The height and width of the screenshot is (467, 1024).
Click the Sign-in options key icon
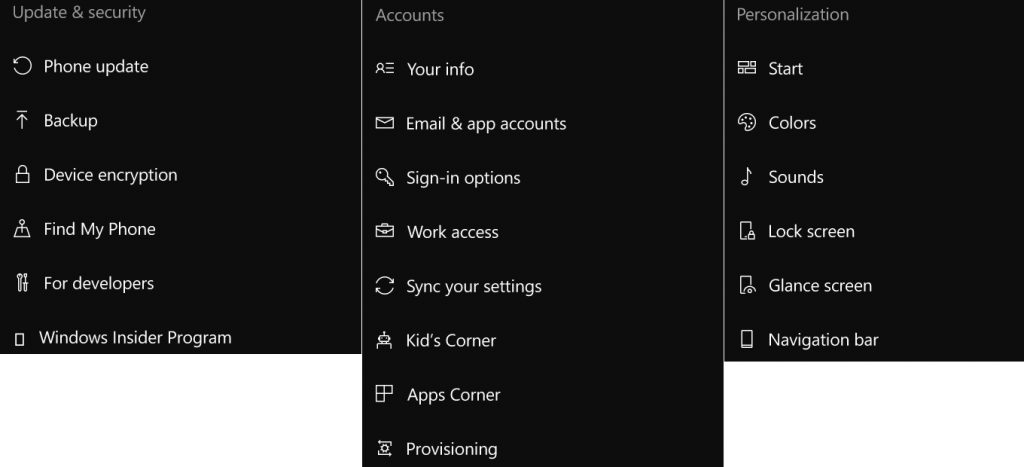[385, 178]
